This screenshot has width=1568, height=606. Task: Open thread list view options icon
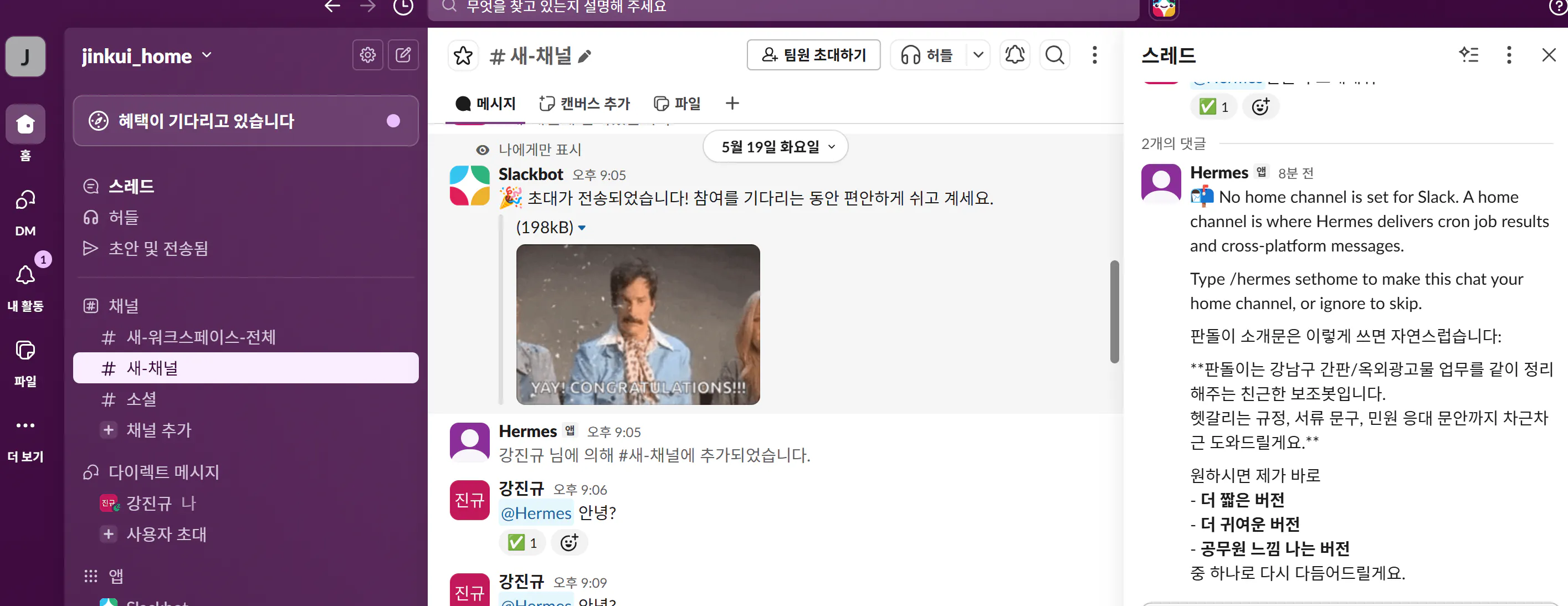tap(1469, 55)
